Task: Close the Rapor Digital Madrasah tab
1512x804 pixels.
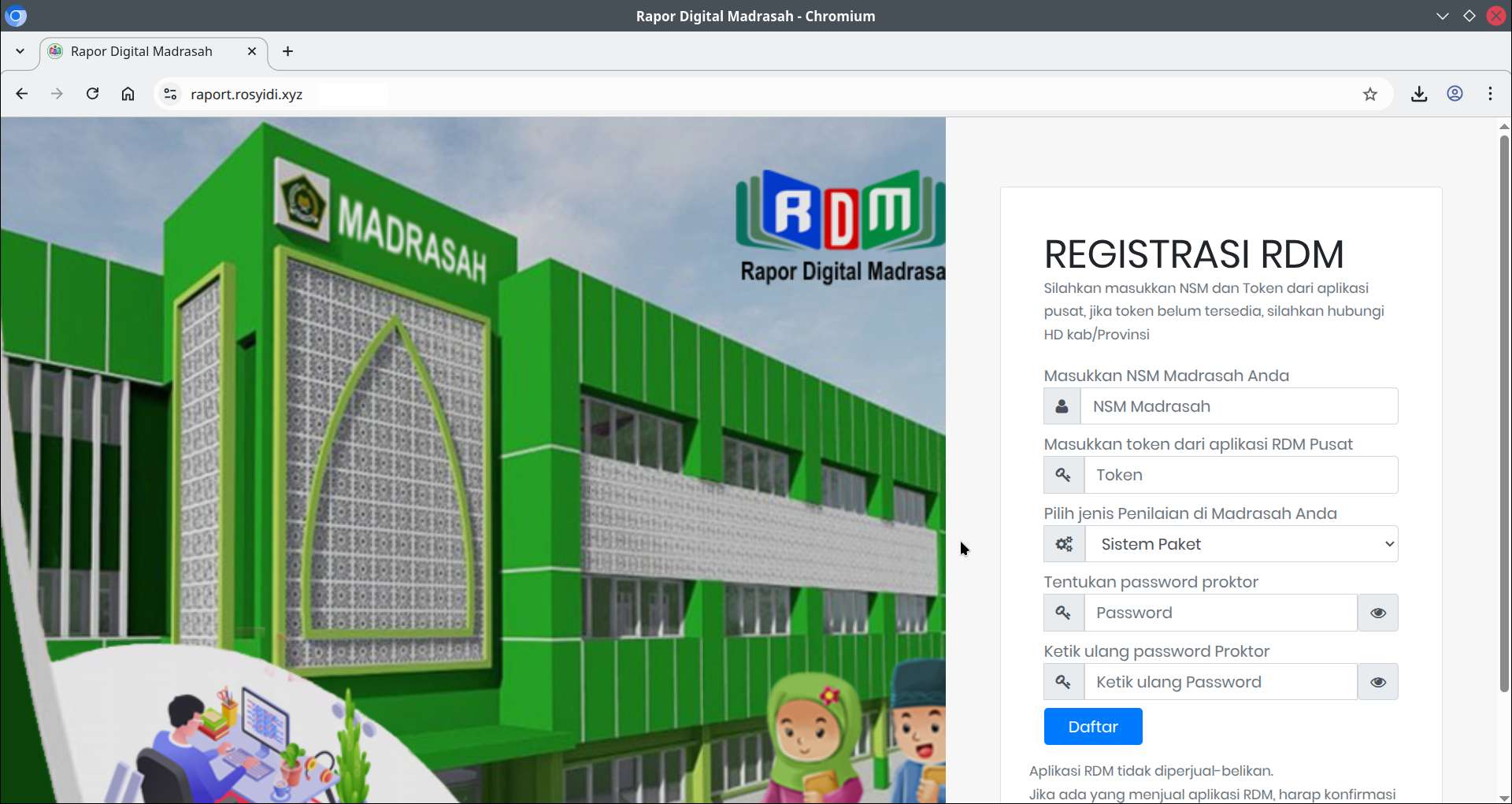Action: (x=252, y=51)
